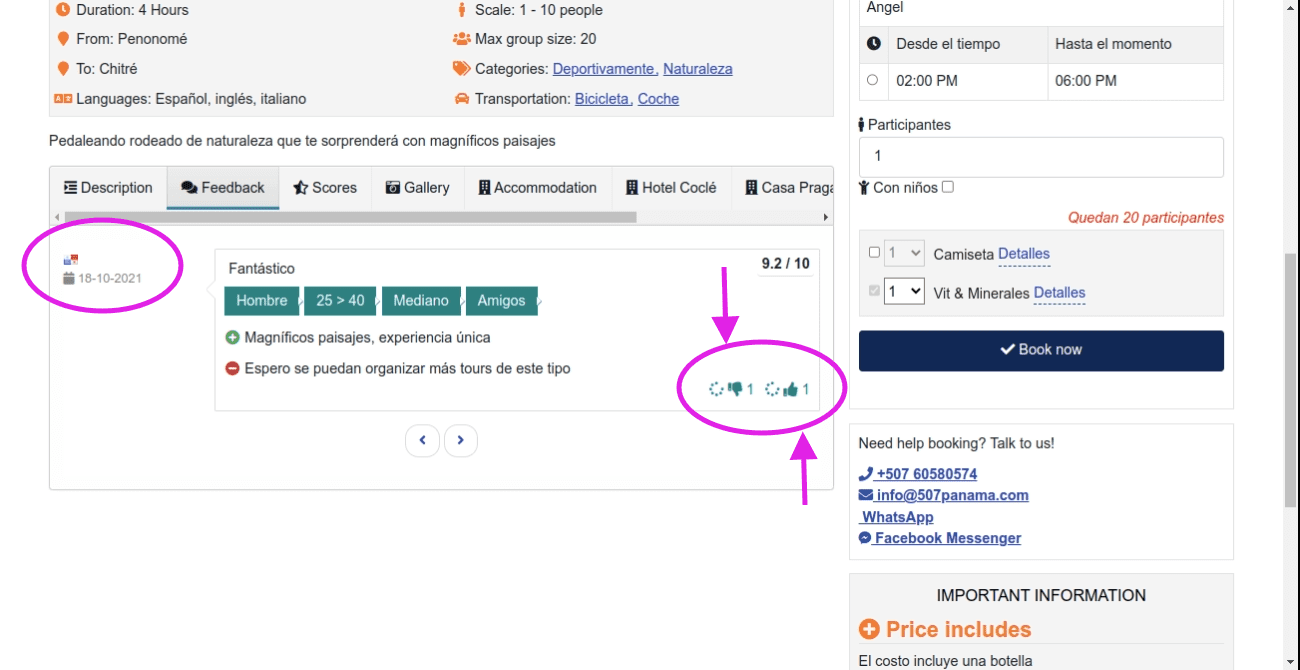Click the green plus pro icon
The width and height of the screenshot is (1300, 670).
(233, 338)
